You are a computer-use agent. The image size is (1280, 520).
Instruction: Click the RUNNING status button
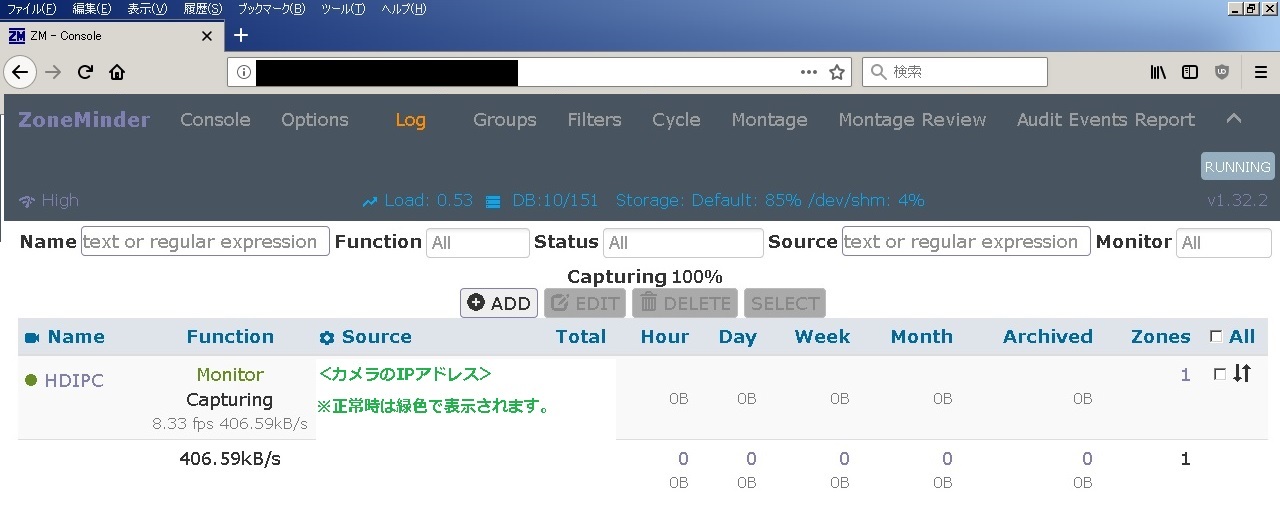1238,167
